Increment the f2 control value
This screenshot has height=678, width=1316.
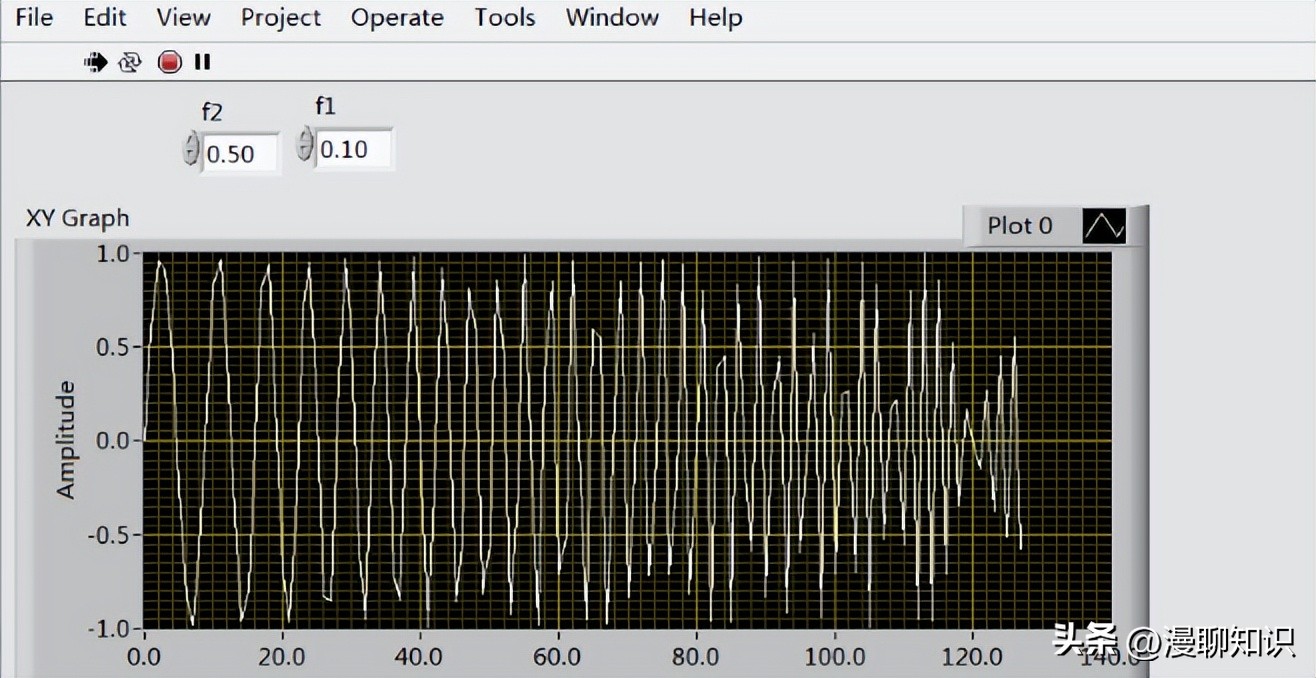[x=190, y=141]
